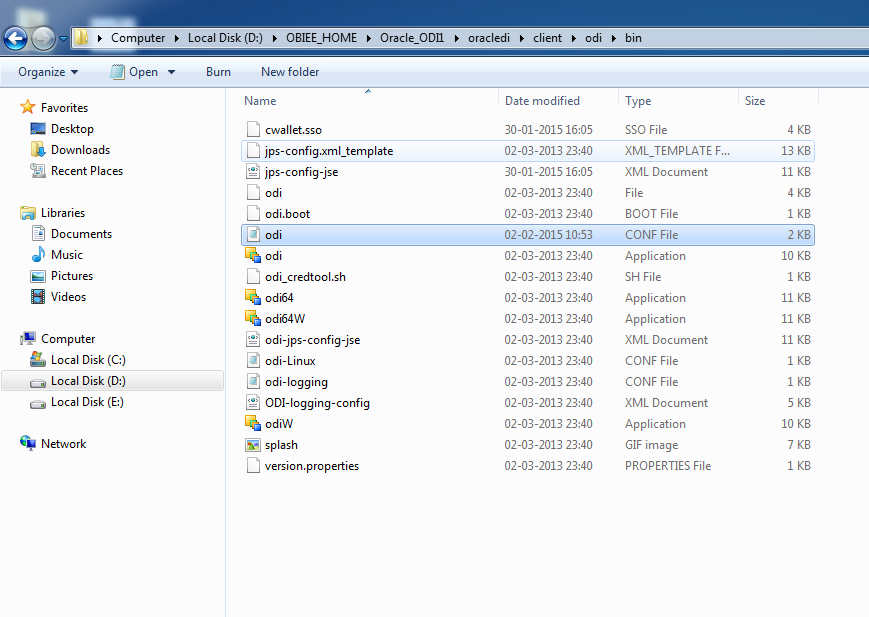Select the odi_credtool.sh file
869x617 pixels.
tap(528, 277)
